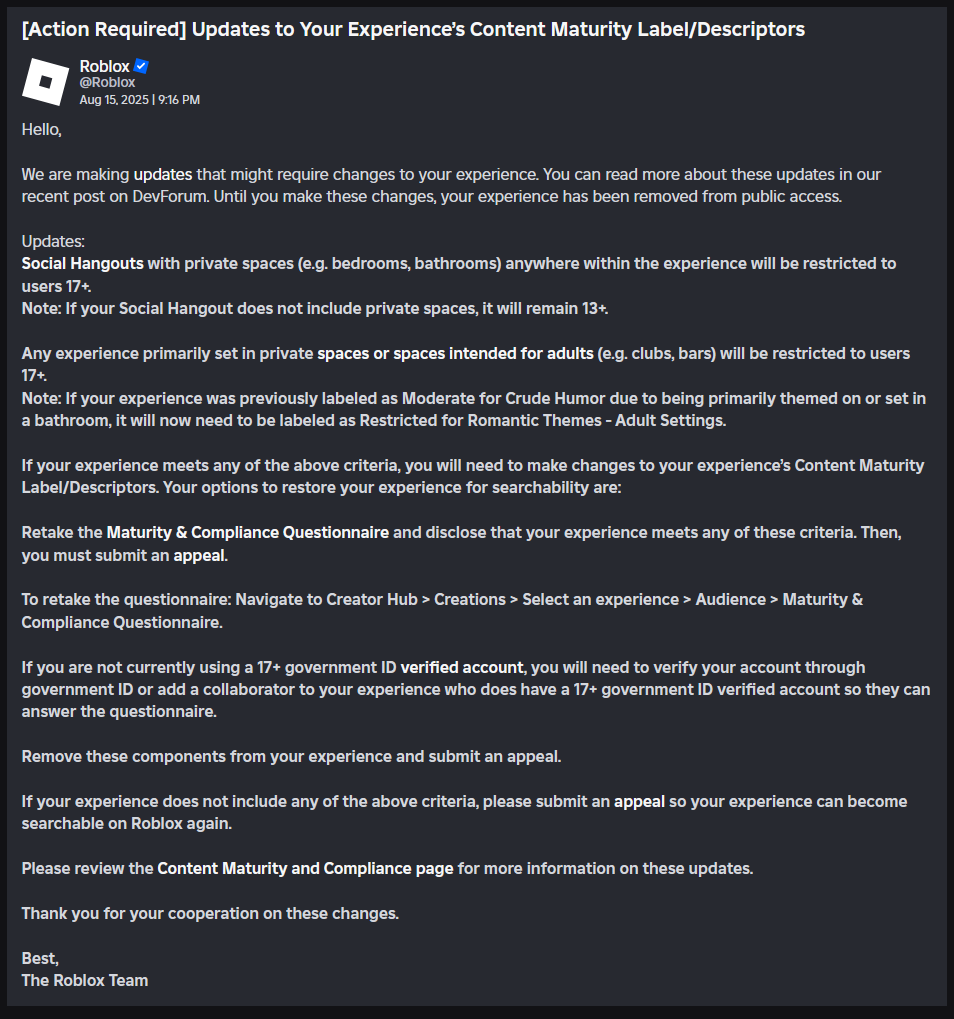954x1019 pixels.
Task: Open the bold "updates" link
Action: click(x=163, y=174)
